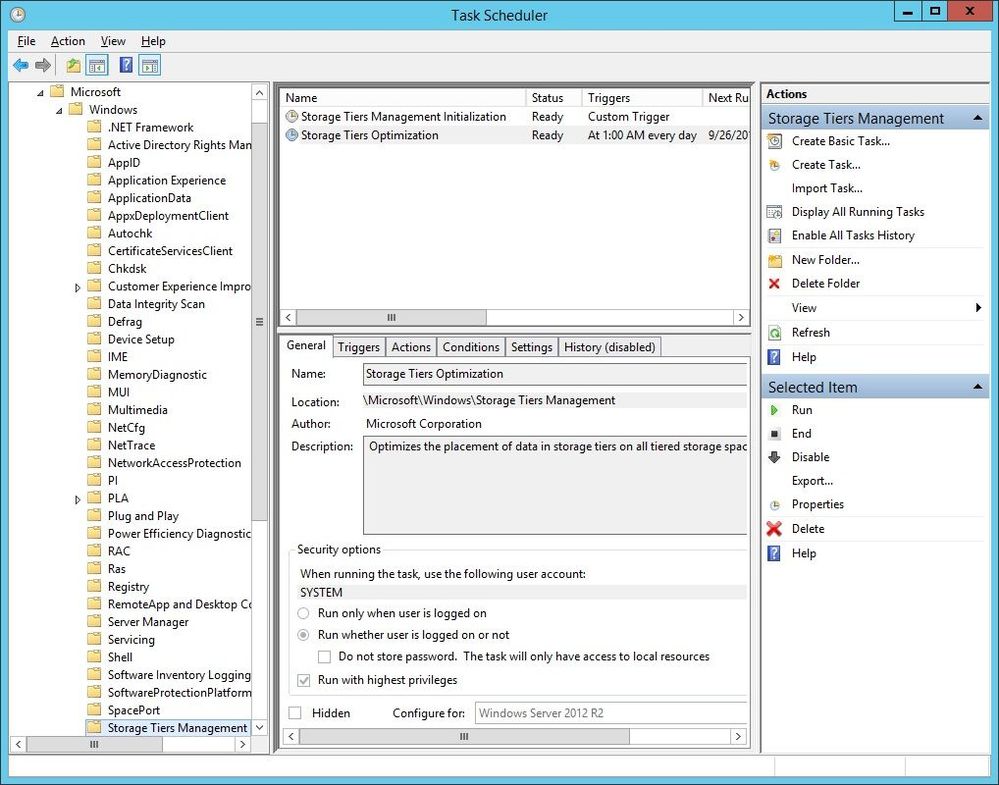Sort task list by Name column header
The image size is (999, 785).
(x=403, y=98)
